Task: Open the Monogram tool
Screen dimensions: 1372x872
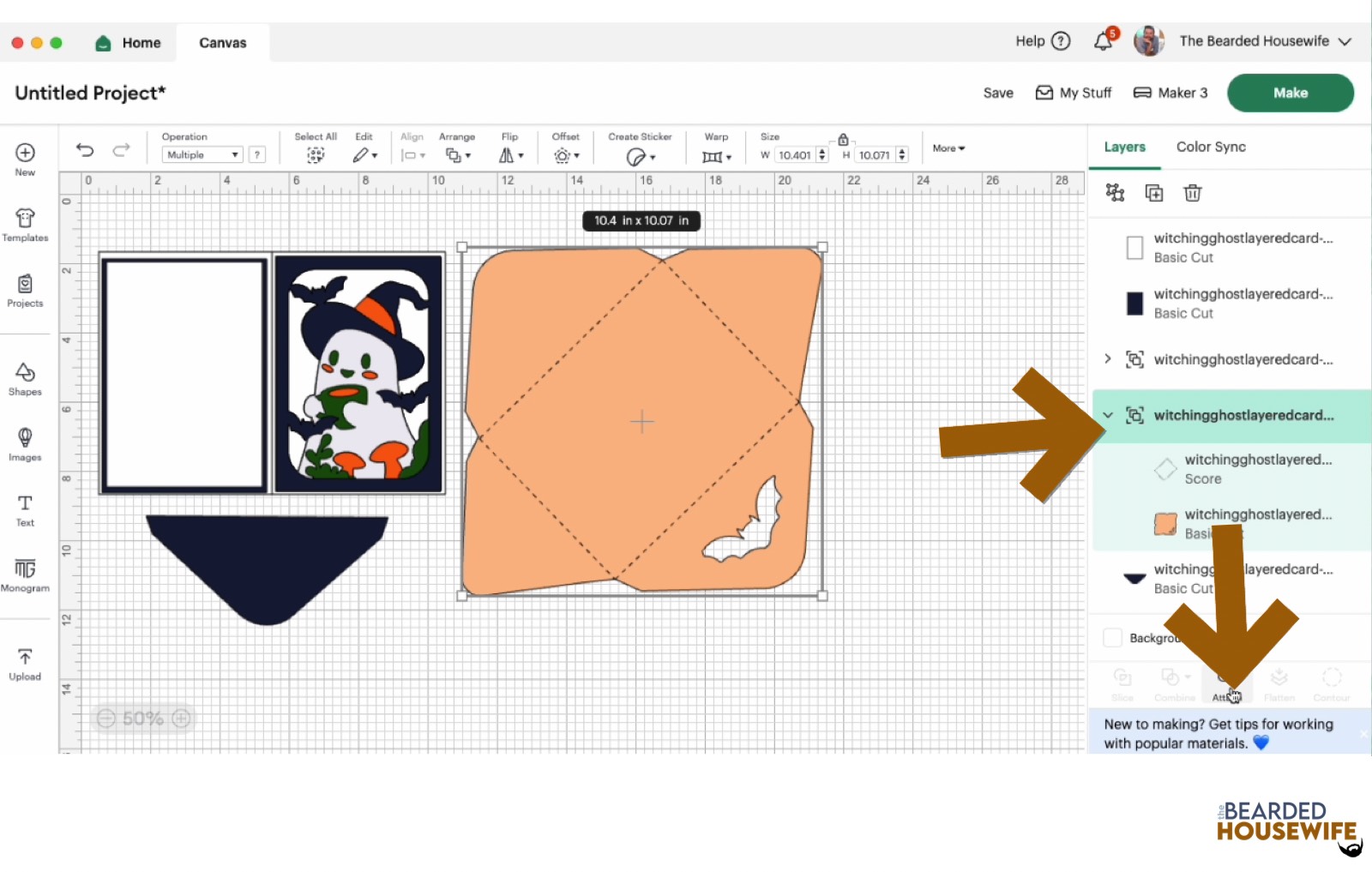Action: [x=25, y=574]
